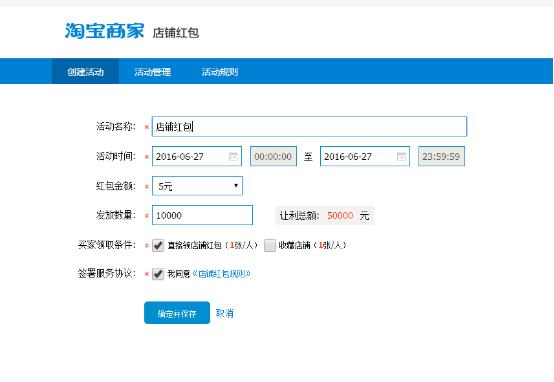Image resolution: width=554 pixels, height=382 pixels.
Task: Click the 签署服务协议 label
Action: click(107, 274)
